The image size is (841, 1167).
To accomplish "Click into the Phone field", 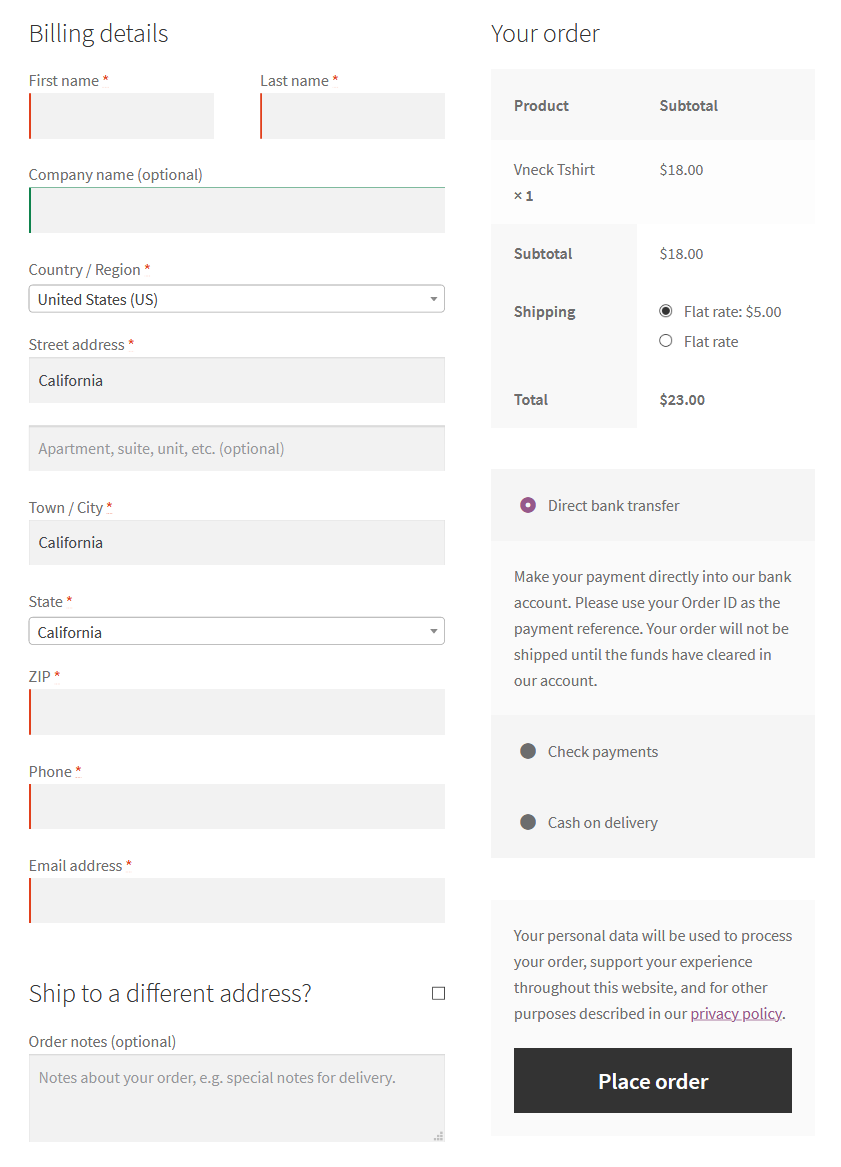I will click(236, 806).
